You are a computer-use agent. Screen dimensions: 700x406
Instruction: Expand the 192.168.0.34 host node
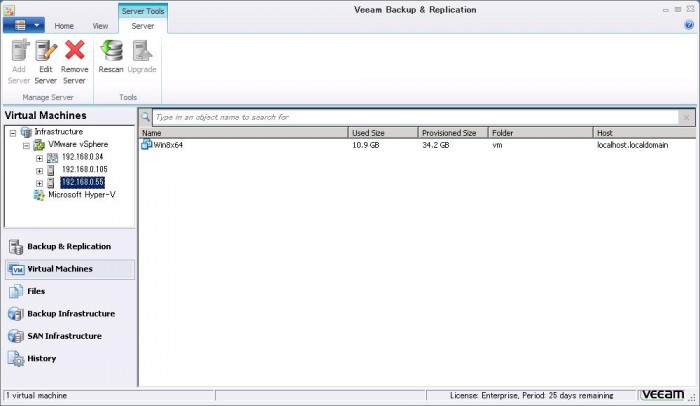click(39, 157)
